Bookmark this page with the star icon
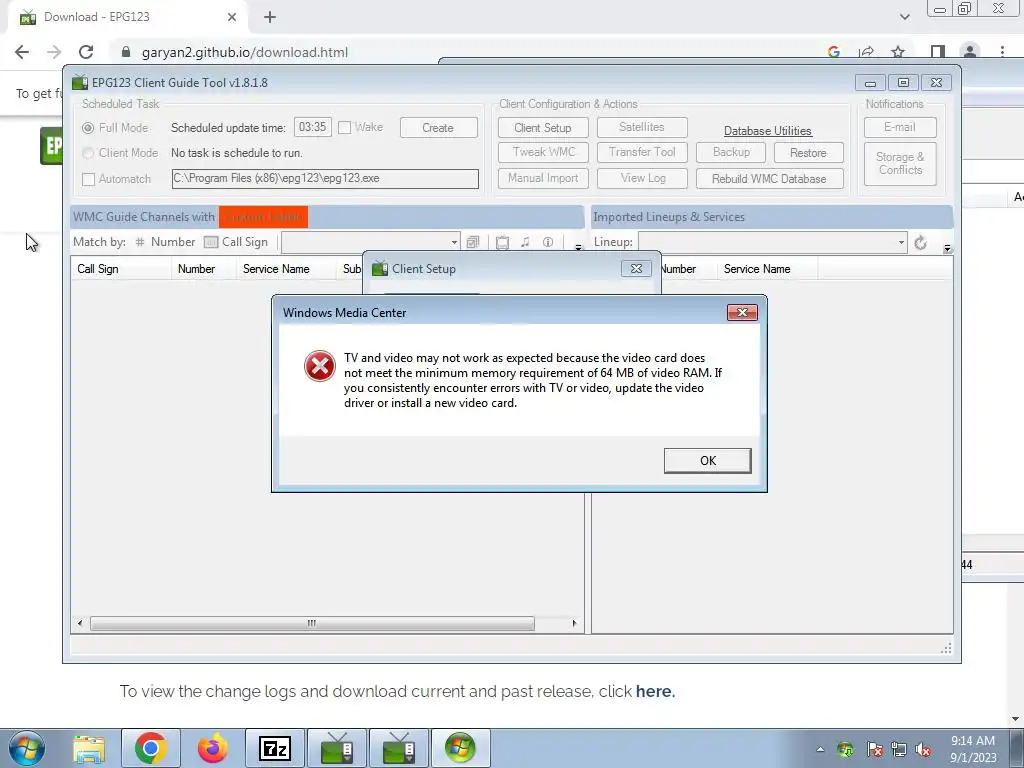The width and height of the screenshot is (1024, 768). click(x=899, y=52)
